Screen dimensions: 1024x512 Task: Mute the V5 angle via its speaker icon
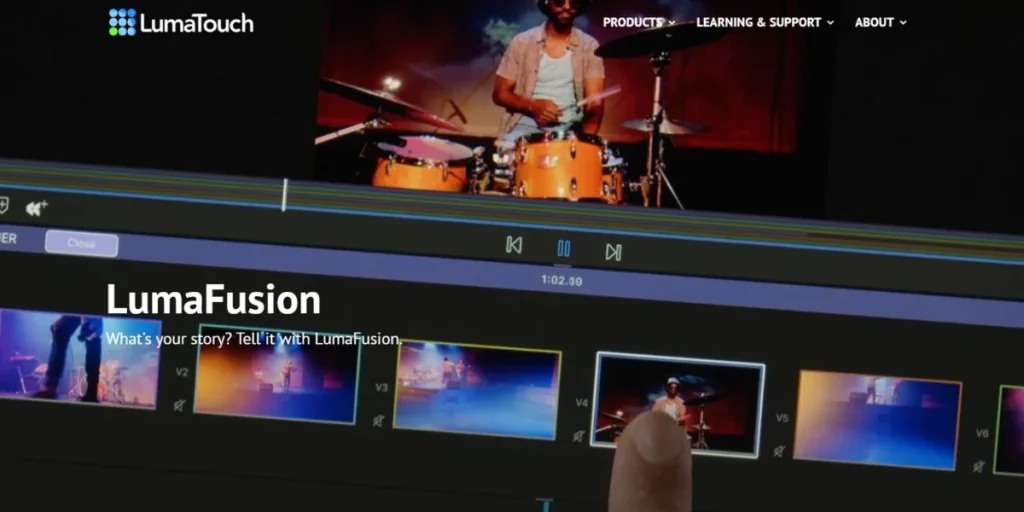tap(778, 451)
